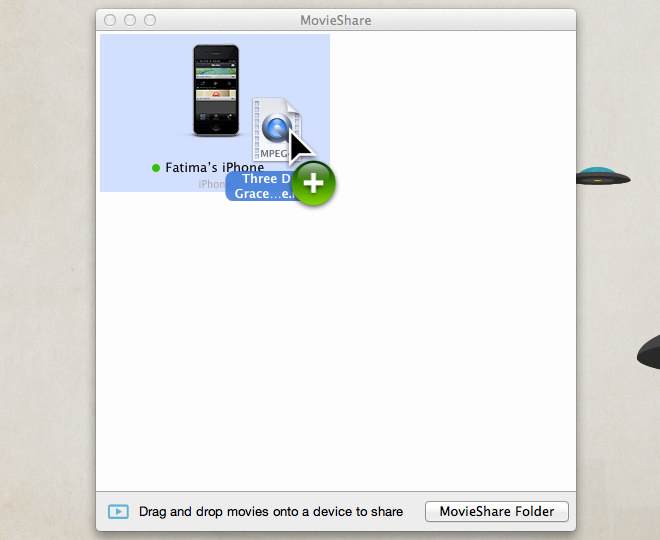This screenshot has height=540, width=660.
Task: Select the 'Fatima's iPhone' device name
Action: pos(214,168)
